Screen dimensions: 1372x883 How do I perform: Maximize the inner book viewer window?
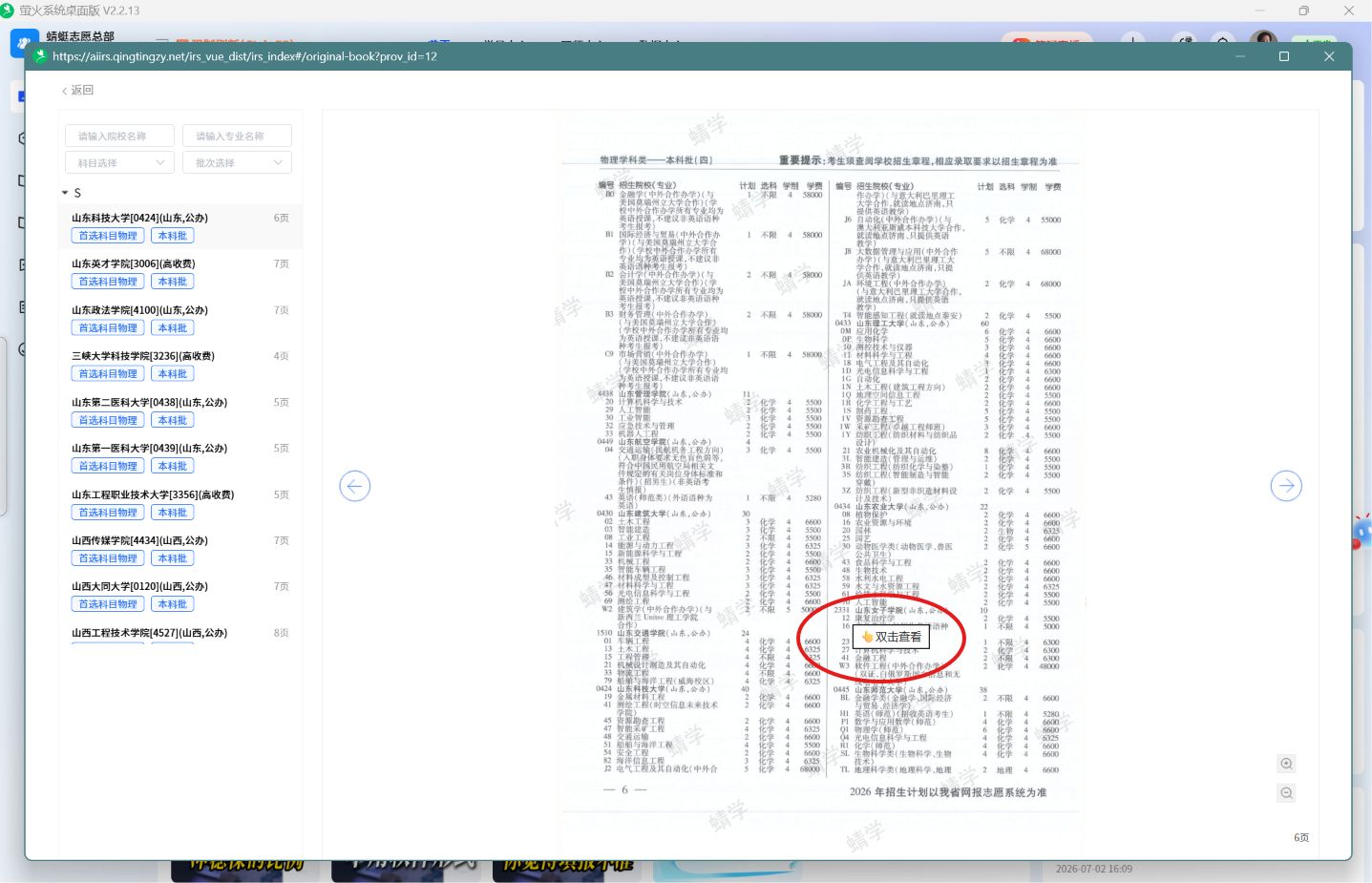point(1284,56)
